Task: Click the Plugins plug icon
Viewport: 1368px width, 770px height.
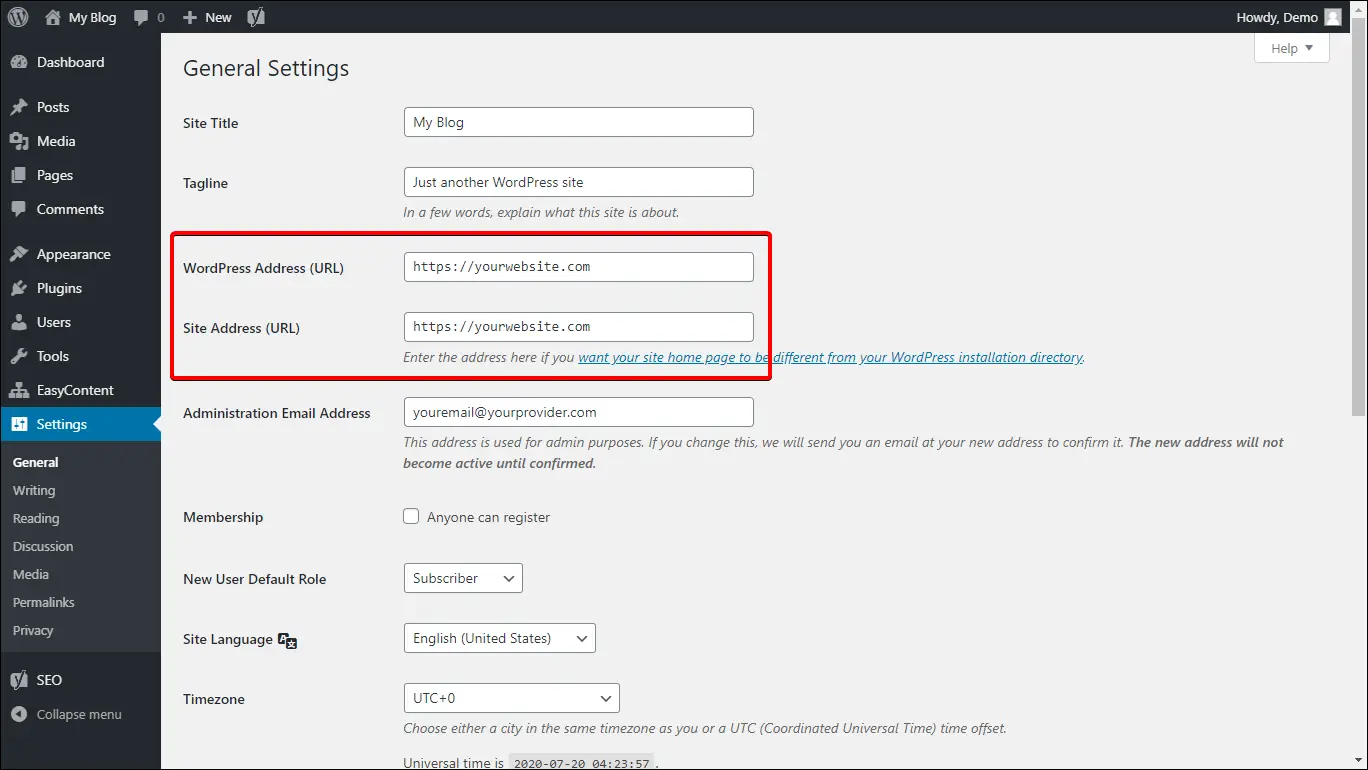Action: click(x=19, y=288)
